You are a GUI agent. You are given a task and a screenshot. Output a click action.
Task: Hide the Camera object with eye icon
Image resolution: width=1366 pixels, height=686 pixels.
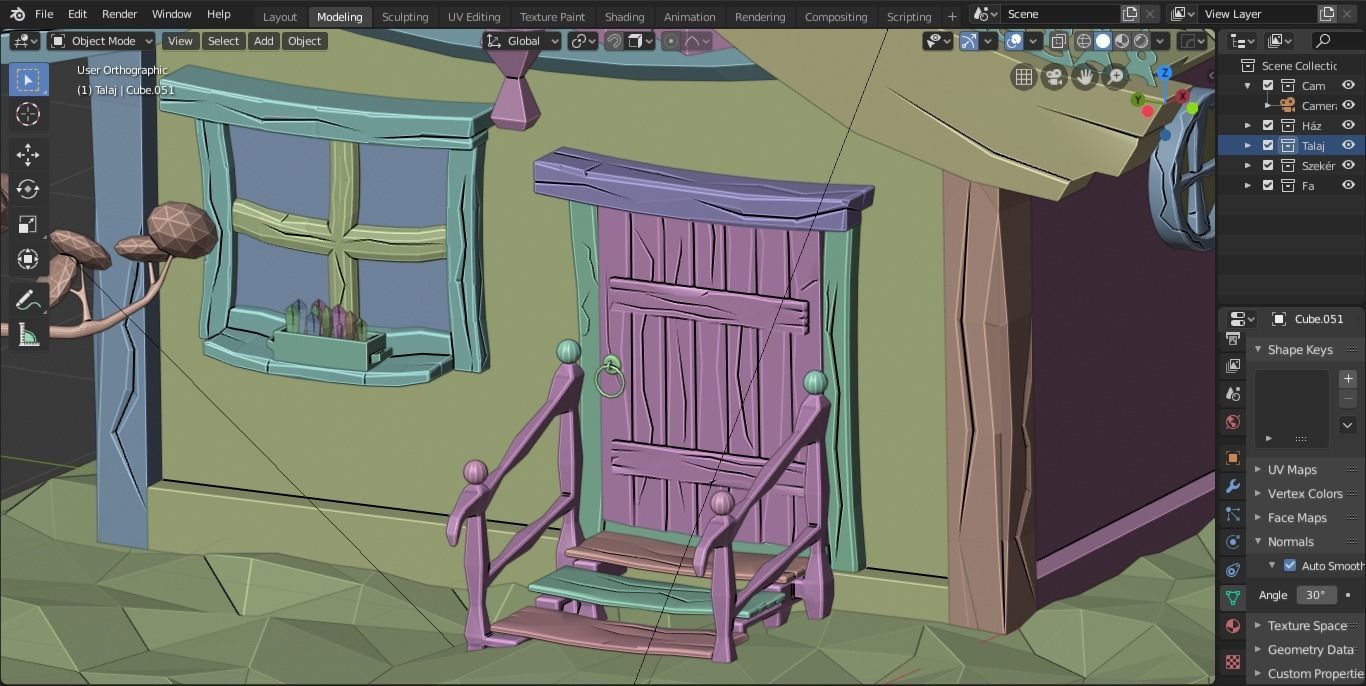point(1348,106)
